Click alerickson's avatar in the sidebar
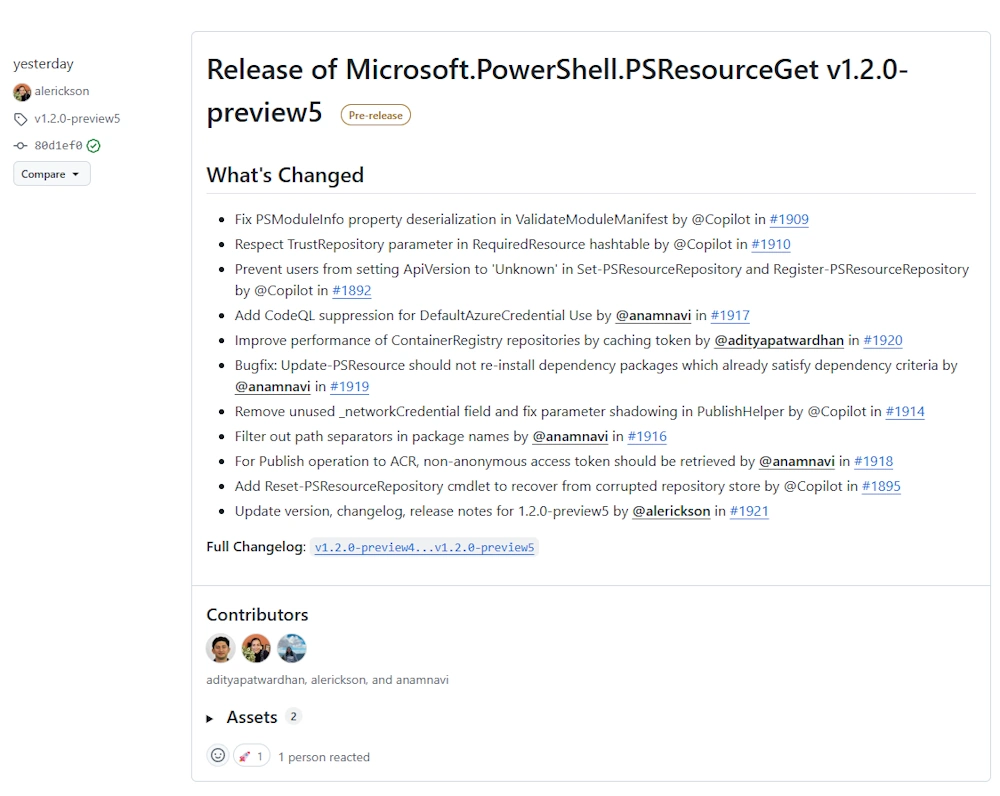1000x796 pixels. (x=22, y=92)
